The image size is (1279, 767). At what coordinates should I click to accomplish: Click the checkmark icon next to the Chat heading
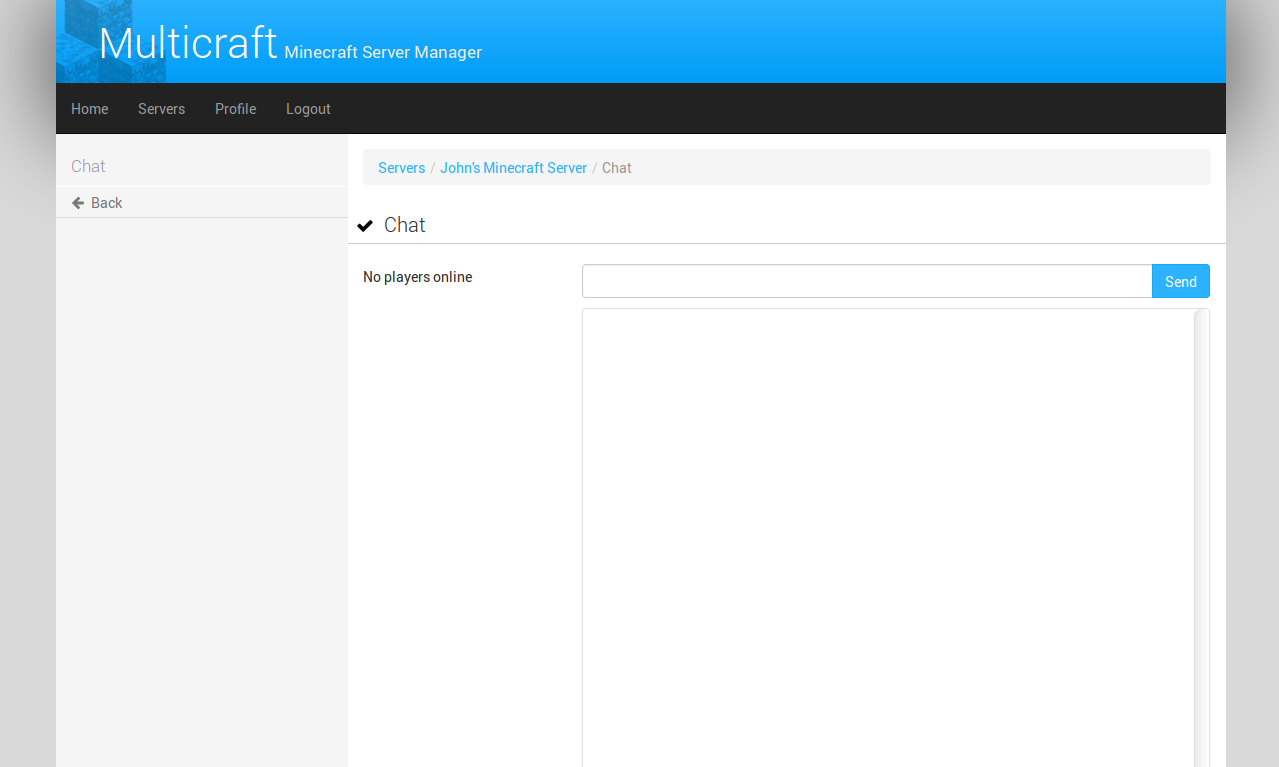point(365,226)
